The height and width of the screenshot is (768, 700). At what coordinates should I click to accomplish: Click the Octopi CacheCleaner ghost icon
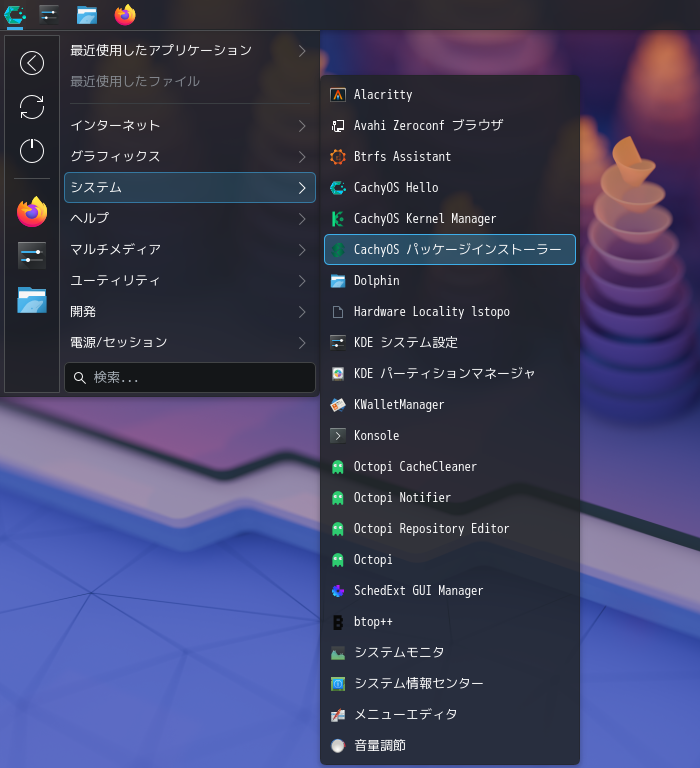pyautogui.click(x=338, y=467)
